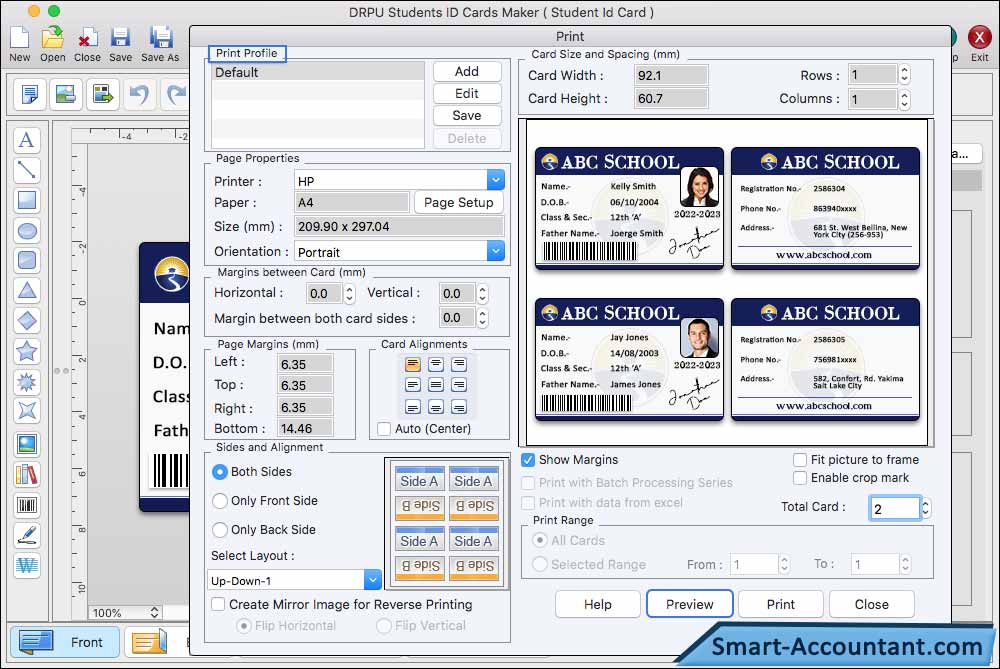
Task: Click the red Exit icon
Action: tap(979, 37)
